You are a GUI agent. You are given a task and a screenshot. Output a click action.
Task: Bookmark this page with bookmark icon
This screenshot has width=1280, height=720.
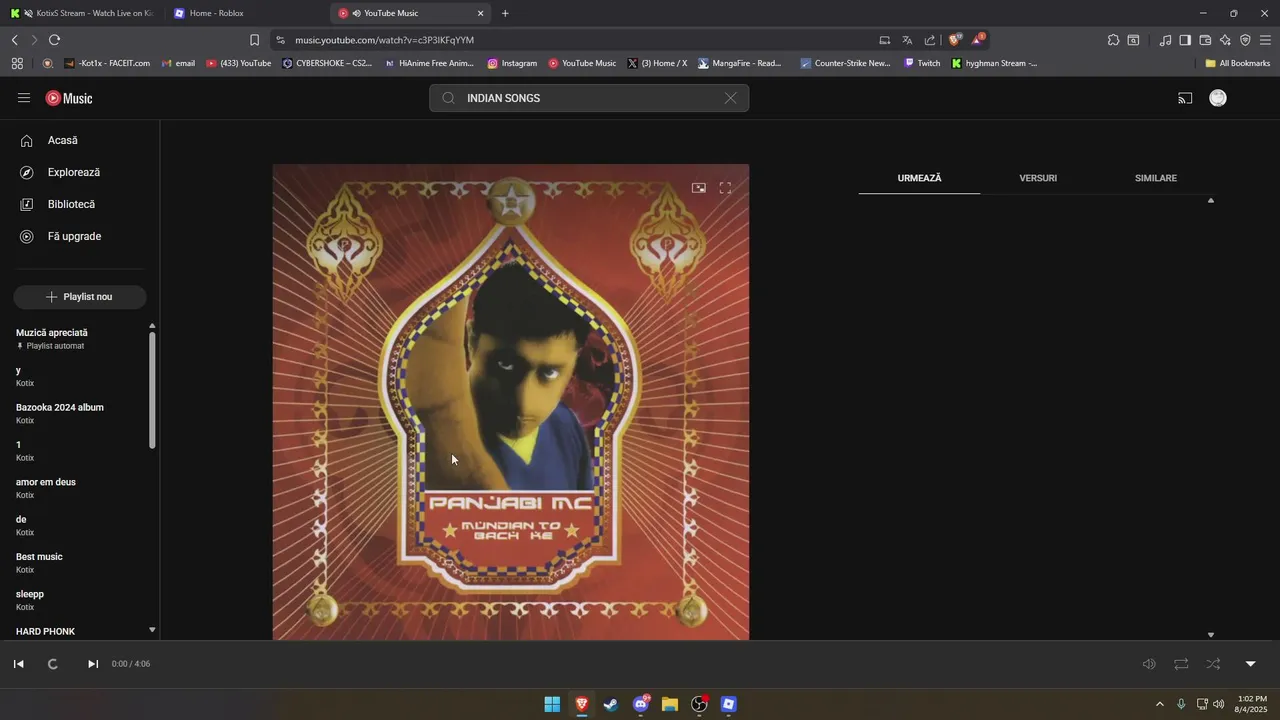(x=254, y=40)
